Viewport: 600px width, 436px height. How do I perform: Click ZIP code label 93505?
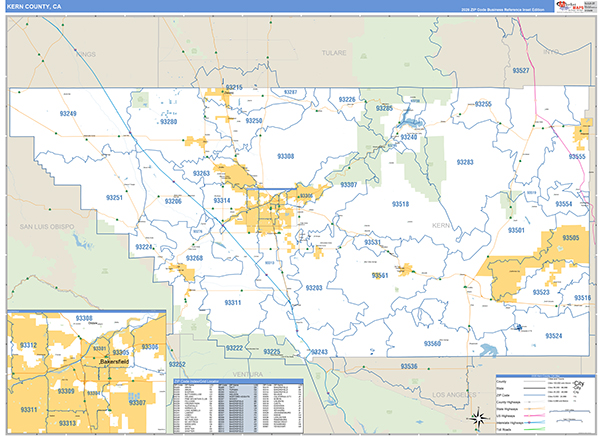click(571, 238)
